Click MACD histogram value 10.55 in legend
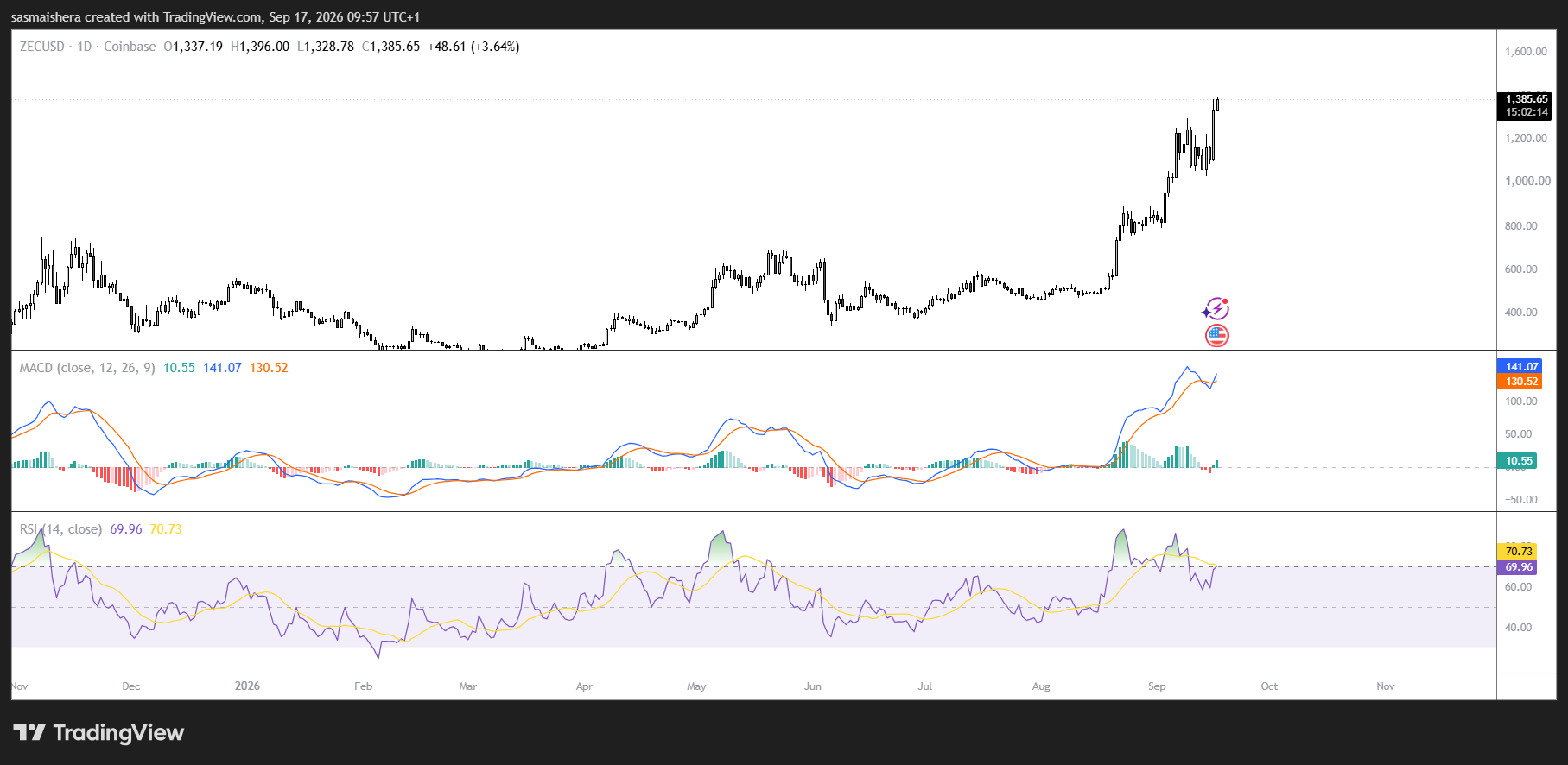Image resolution: width=1568 pixels, height=765 pixels. point(179,368)
